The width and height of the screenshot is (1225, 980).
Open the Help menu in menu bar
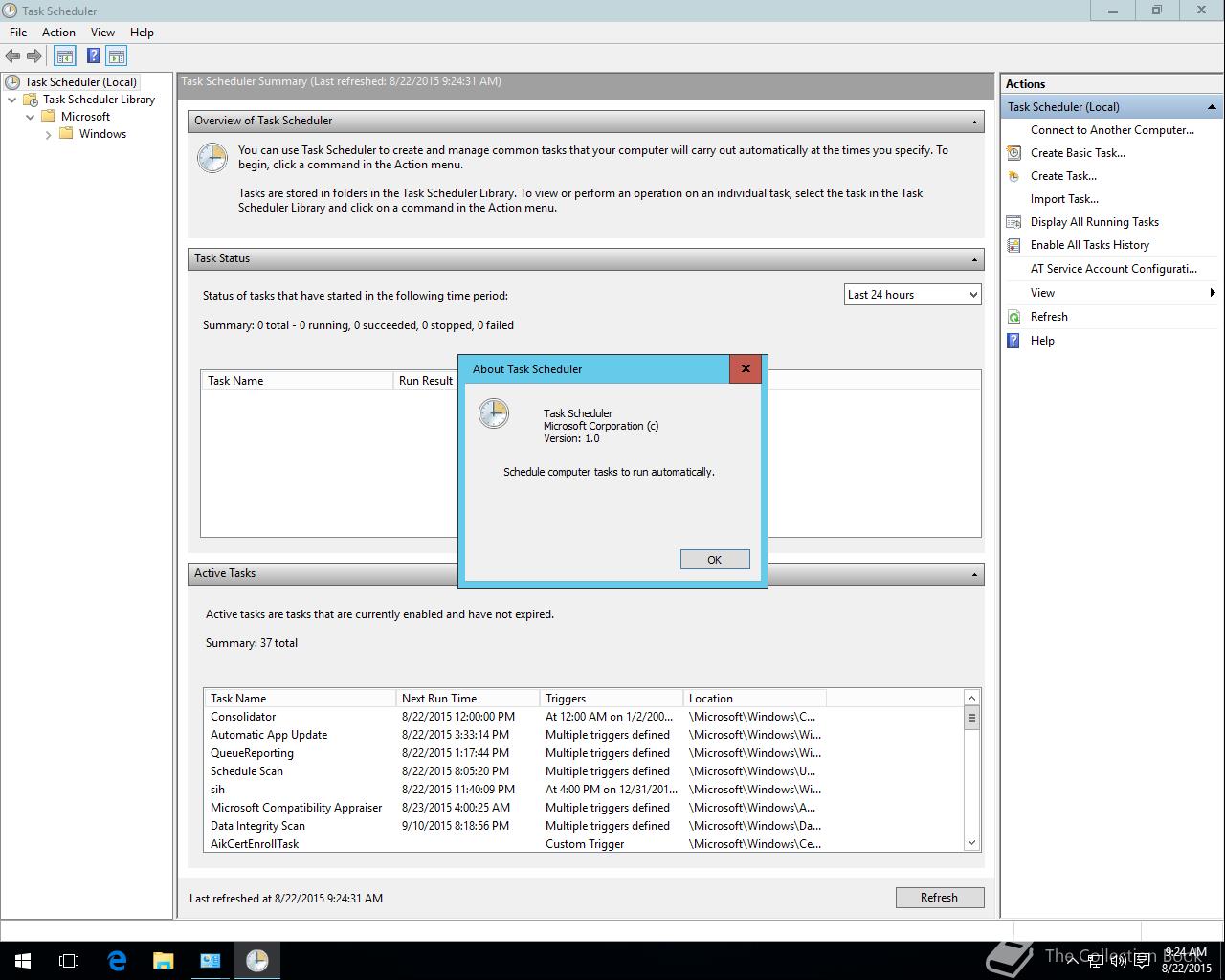(142, 33)
